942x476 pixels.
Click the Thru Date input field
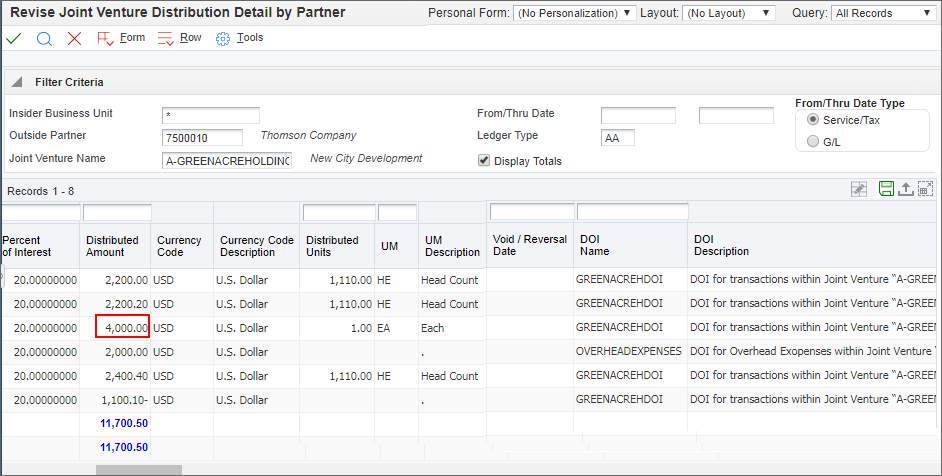click(736, 115)
